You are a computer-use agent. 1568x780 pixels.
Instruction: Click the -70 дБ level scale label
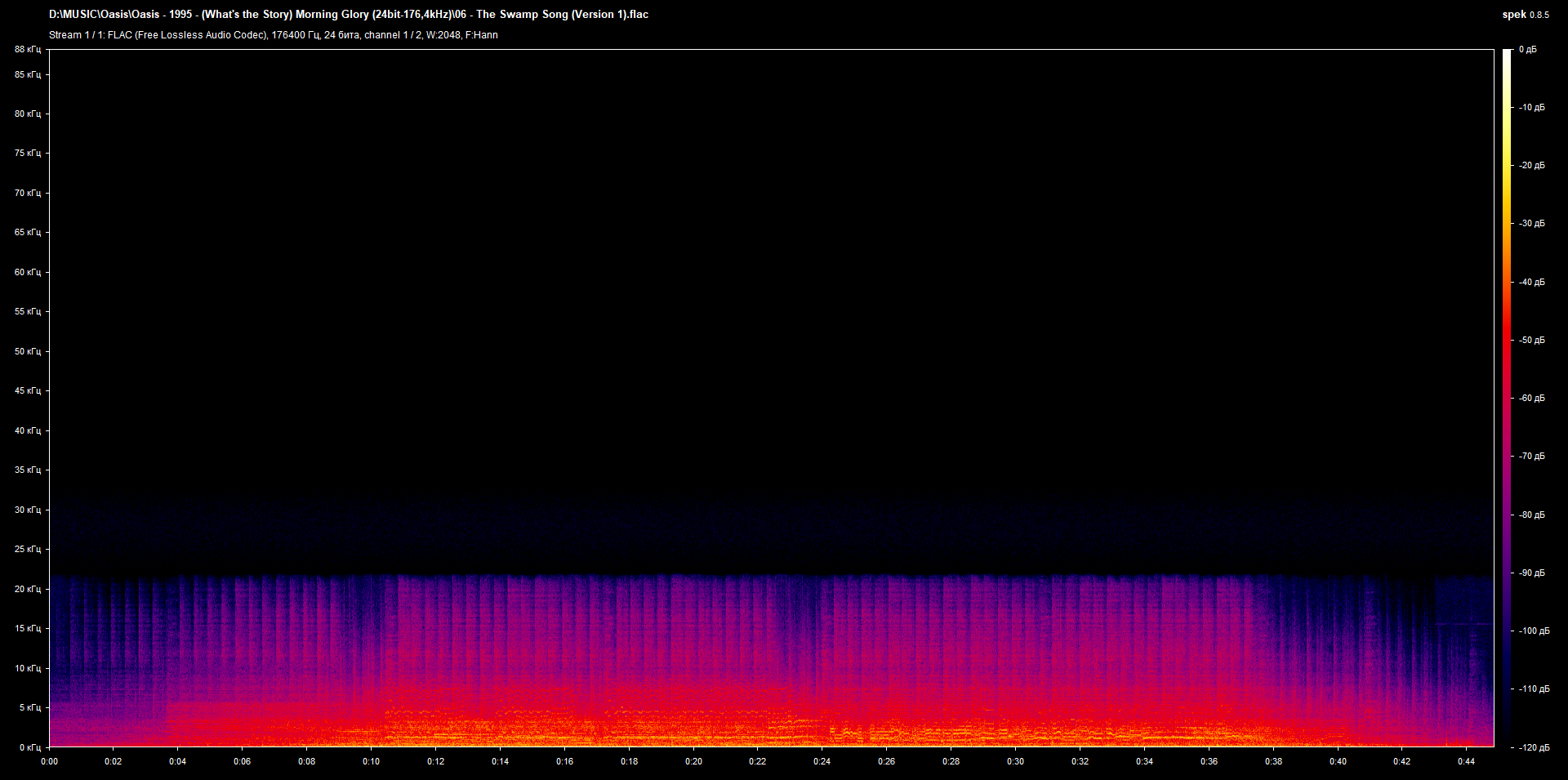click(1531, 457)
